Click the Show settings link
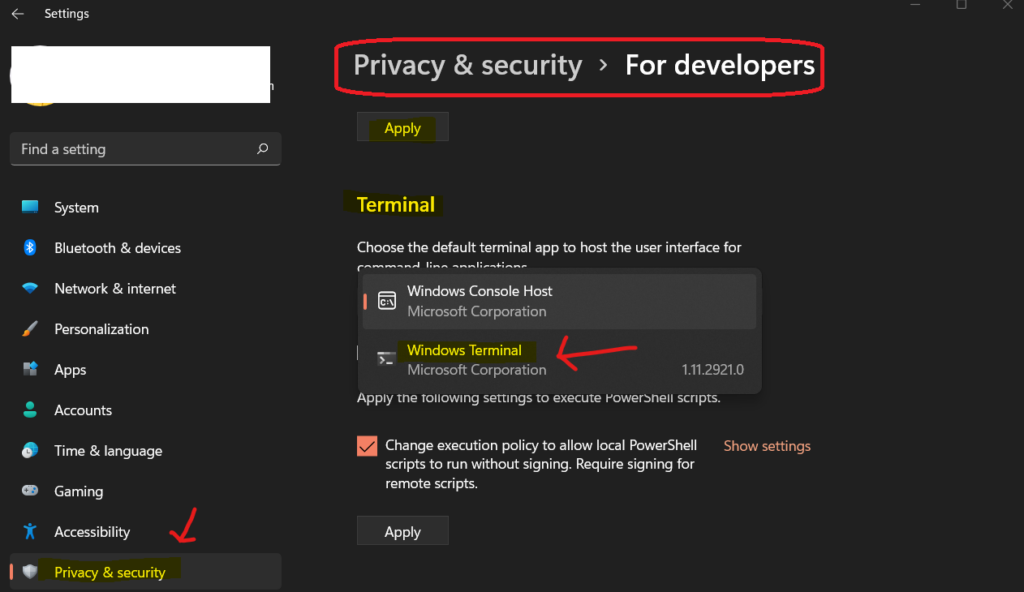Viewport: 1024px width, 592px height. (x=767, y=446)
